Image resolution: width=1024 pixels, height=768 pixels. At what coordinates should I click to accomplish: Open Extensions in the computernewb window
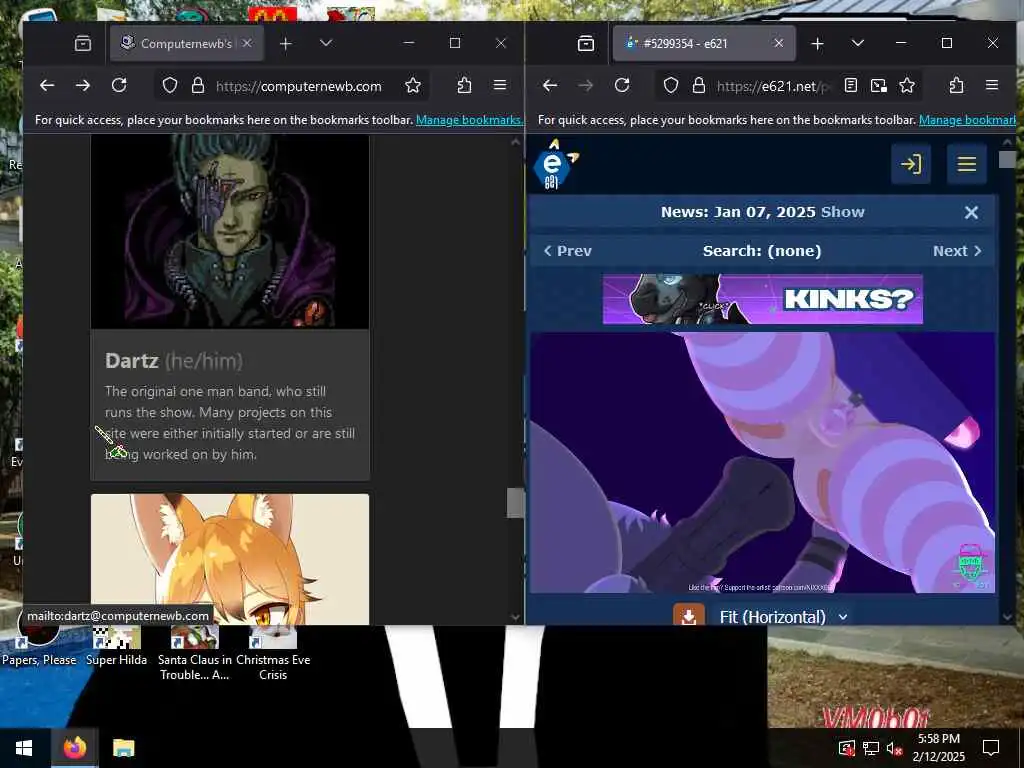pos(464,86)
